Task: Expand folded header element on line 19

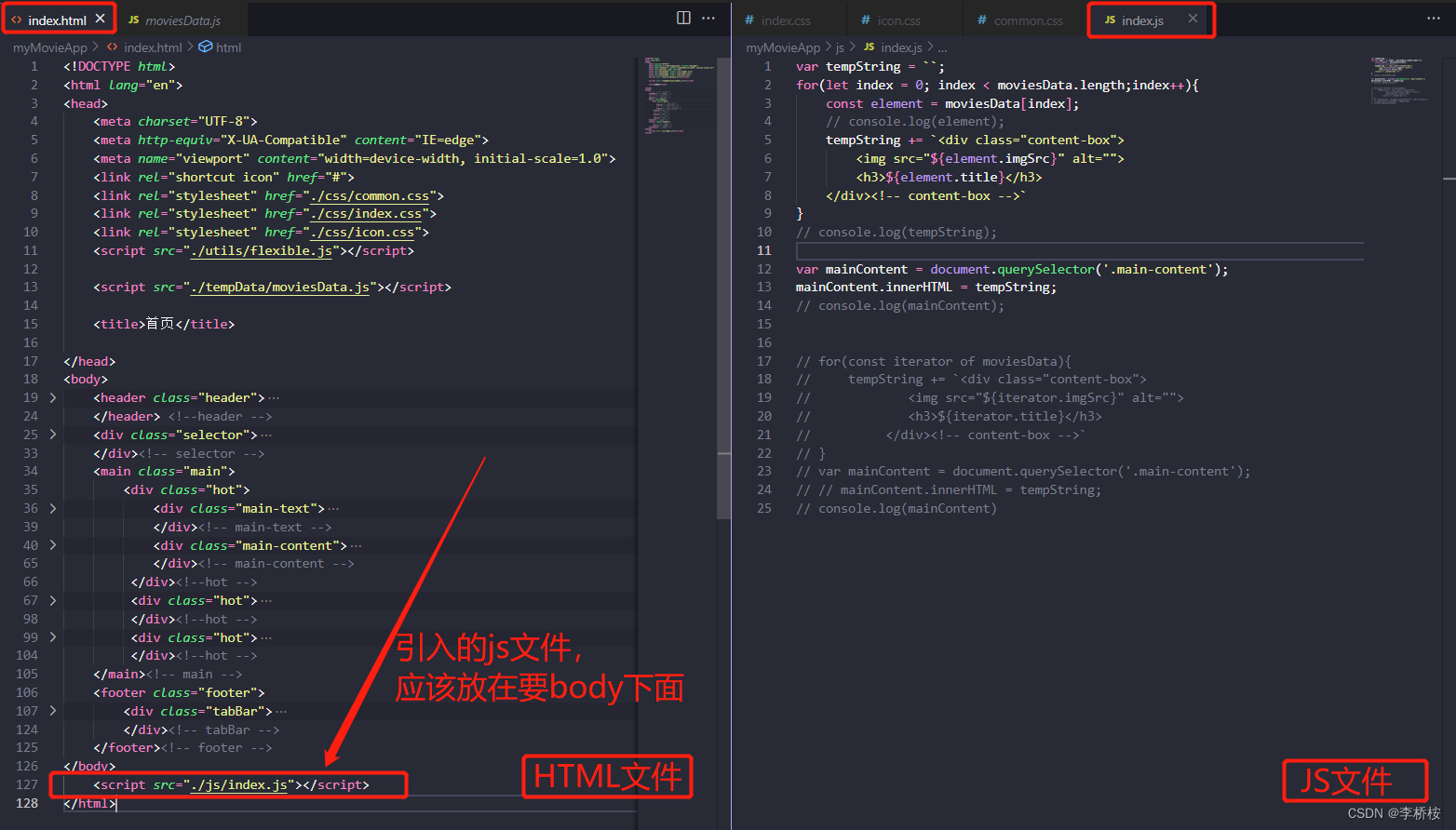Action: [x=52, y=397]
